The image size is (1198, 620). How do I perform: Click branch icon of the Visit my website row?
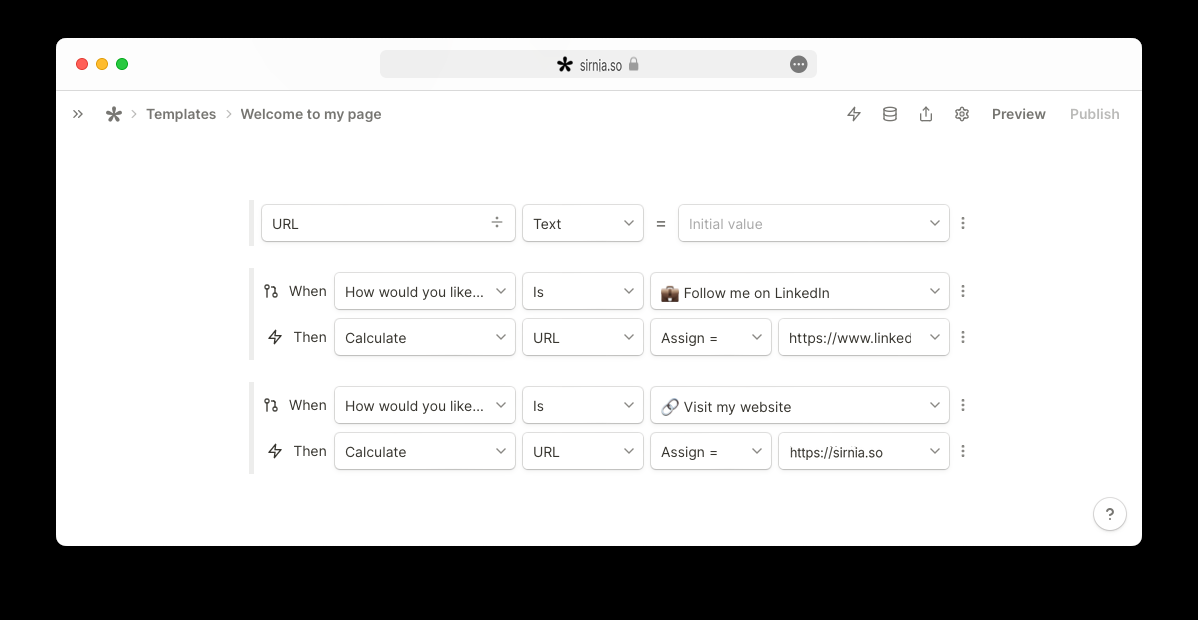270,405
